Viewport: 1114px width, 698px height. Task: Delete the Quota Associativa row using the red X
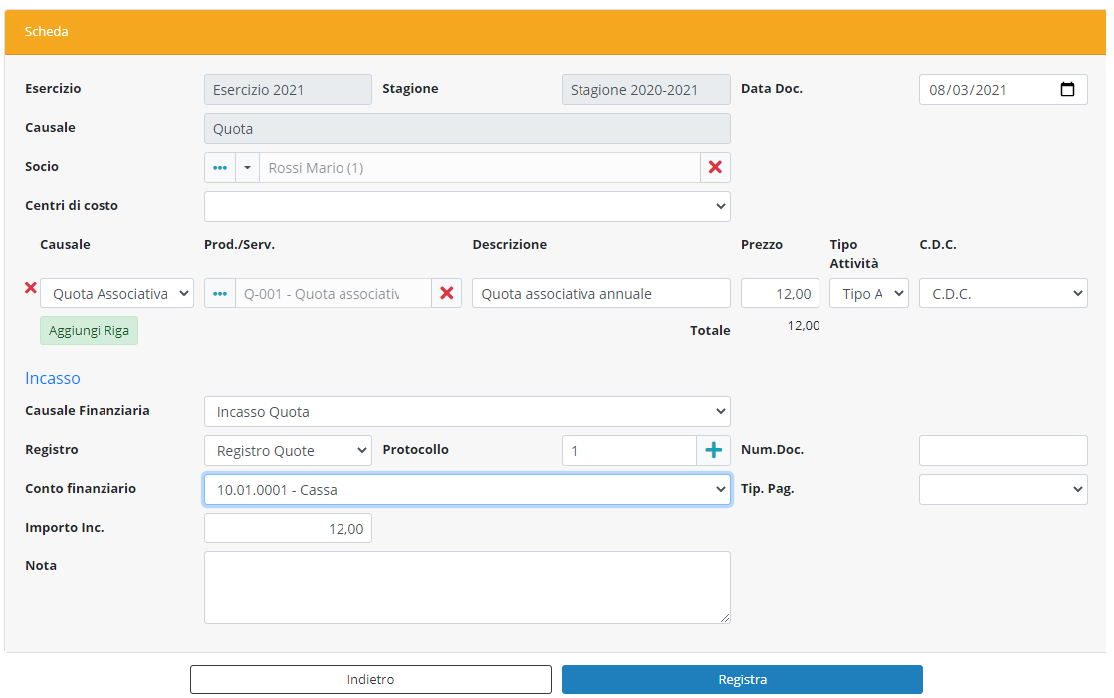point(30,289)
